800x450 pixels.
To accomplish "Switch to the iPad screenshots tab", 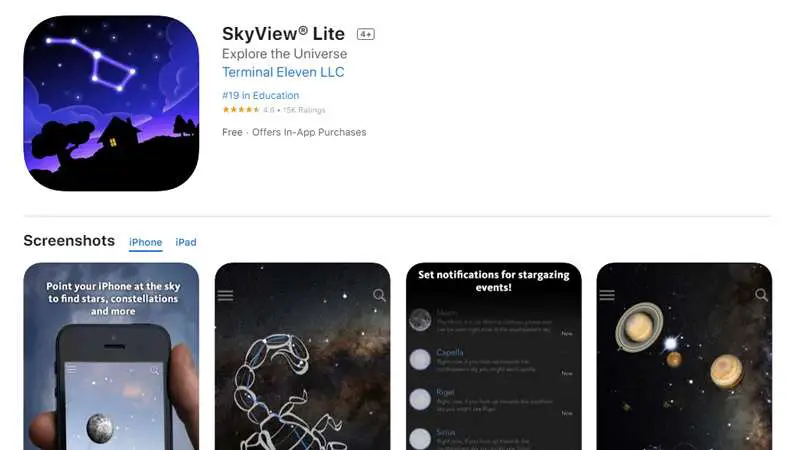I will pos(186,242).
